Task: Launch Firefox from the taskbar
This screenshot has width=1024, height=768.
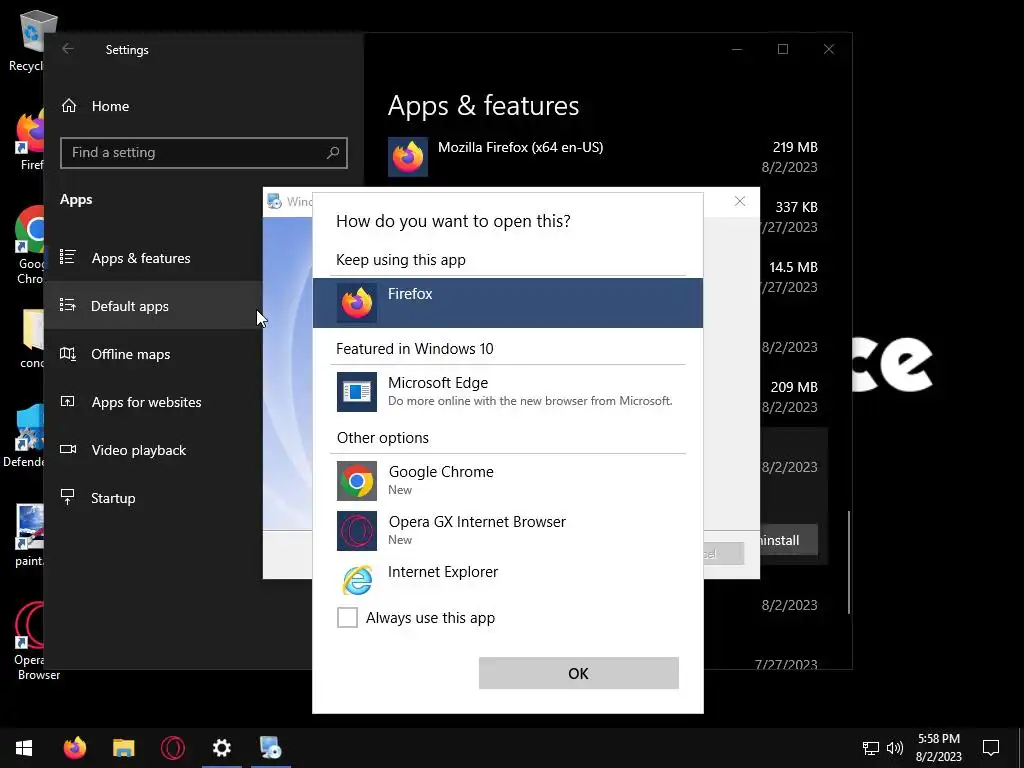Action: [74, 748]
